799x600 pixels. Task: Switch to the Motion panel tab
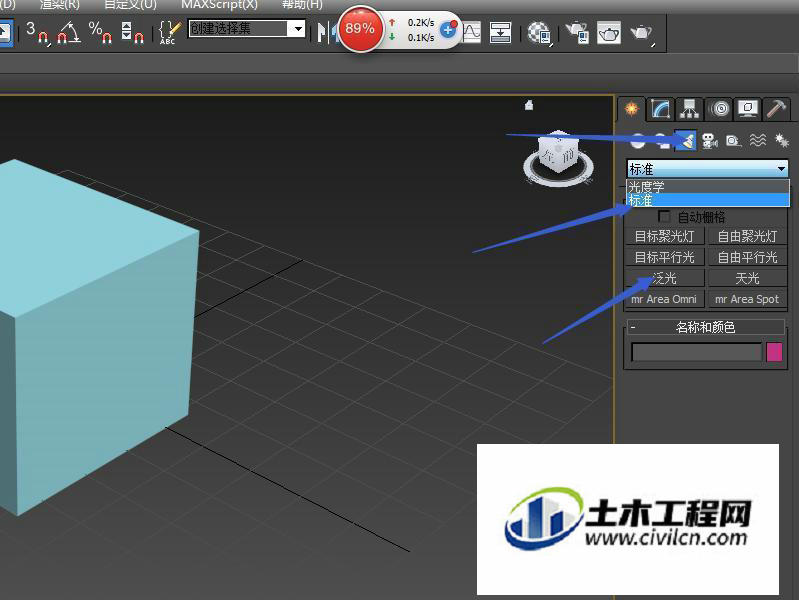(x=720, y=109)
